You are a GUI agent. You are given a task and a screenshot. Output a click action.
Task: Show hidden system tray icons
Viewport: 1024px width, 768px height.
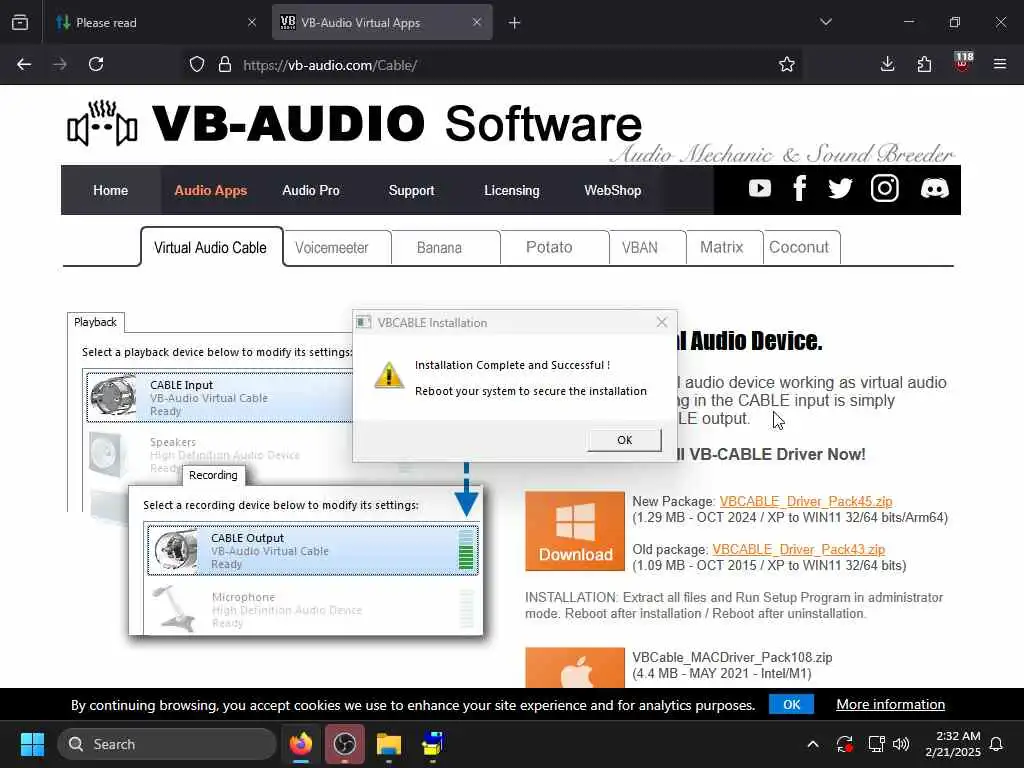[x=813, y=744]
